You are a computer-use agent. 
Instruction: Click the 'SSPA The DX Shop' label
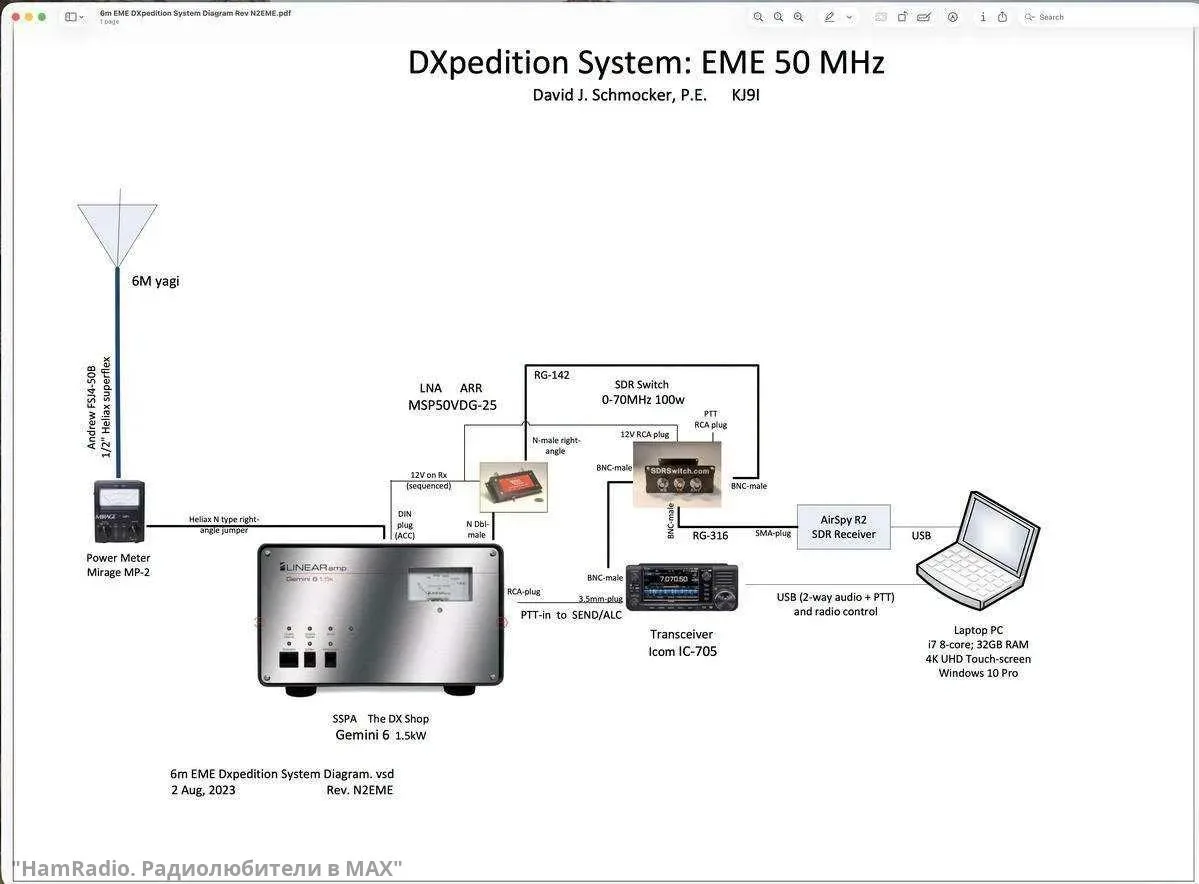(381, 719)
